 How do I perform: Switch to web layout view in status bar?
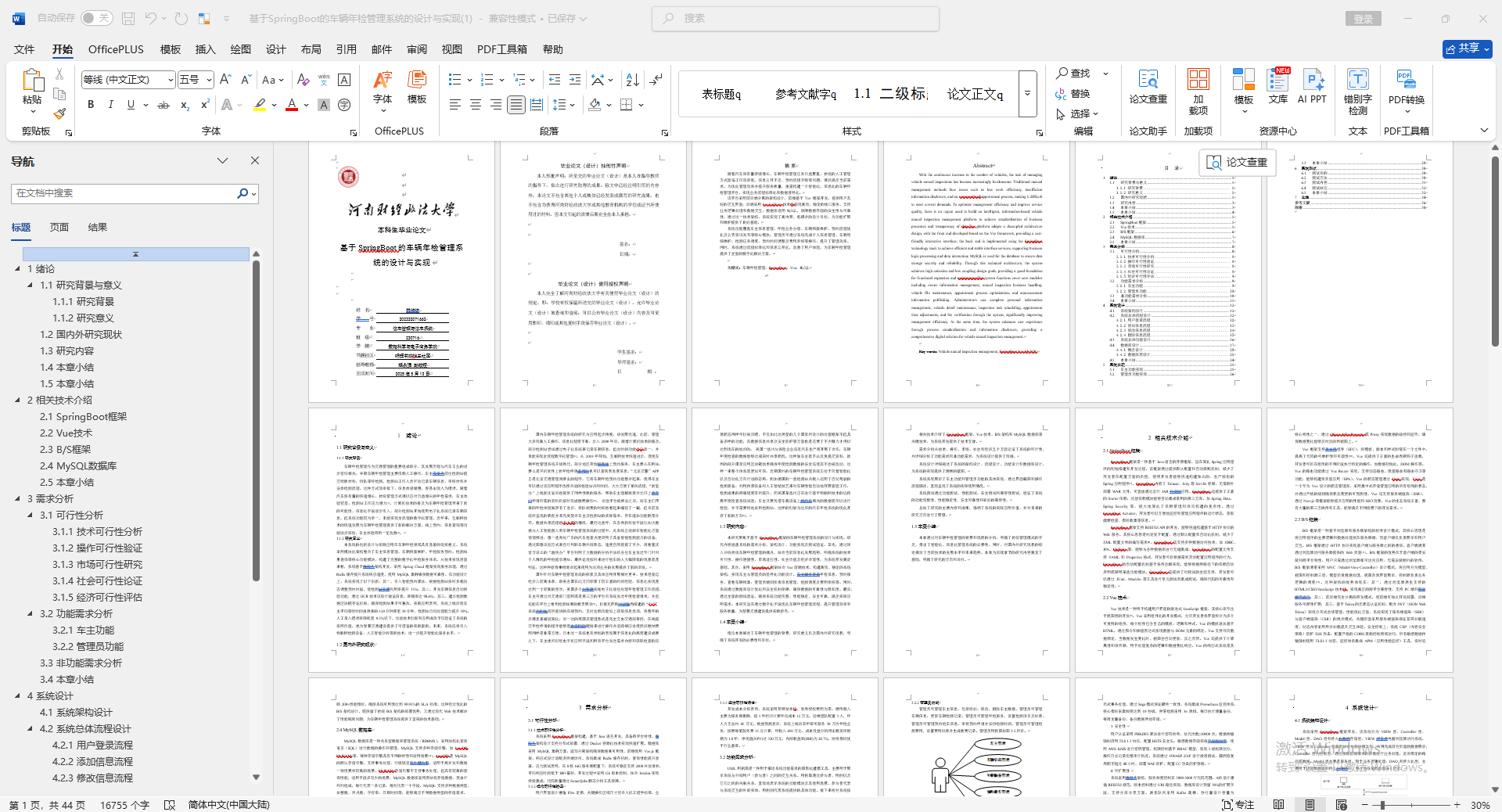point(1342,804)
